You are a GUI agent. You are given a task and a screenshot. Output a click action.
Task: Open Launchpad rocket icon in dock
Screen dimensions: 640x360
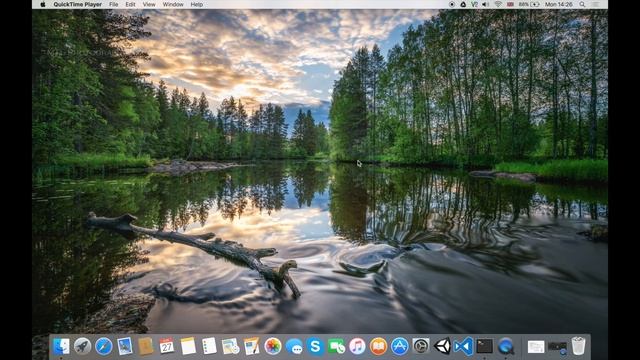point(82,347)
